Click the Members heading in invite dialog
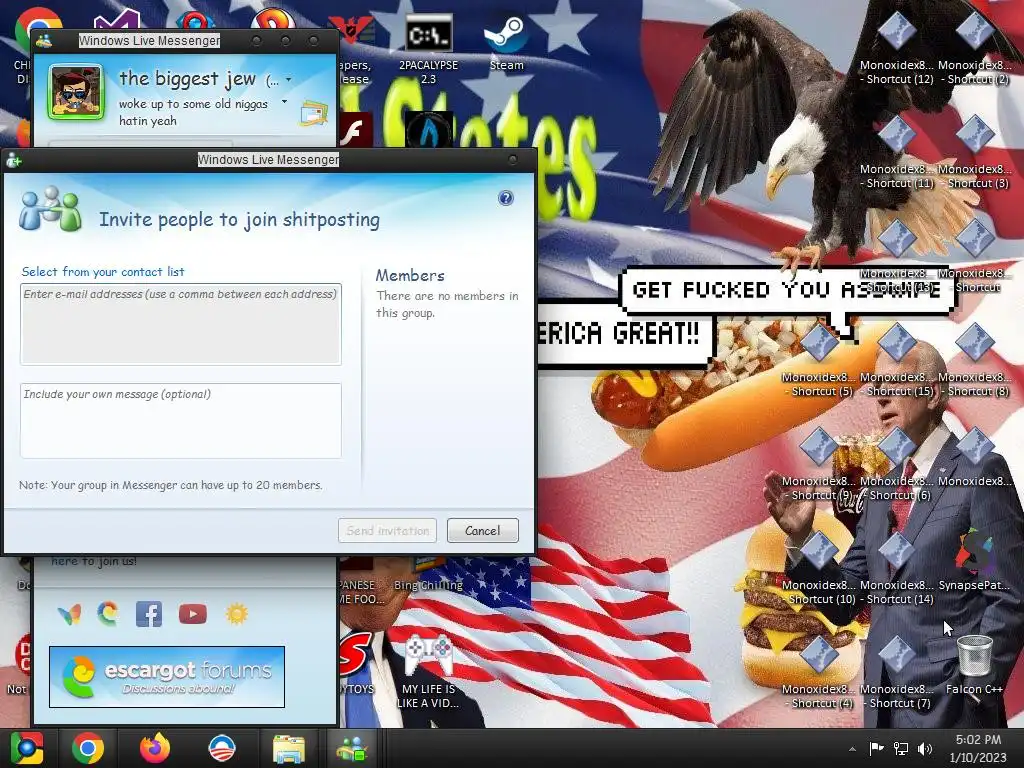This screenshot has height=768, width=1024. pyautogui.click(x=410, y=276)
